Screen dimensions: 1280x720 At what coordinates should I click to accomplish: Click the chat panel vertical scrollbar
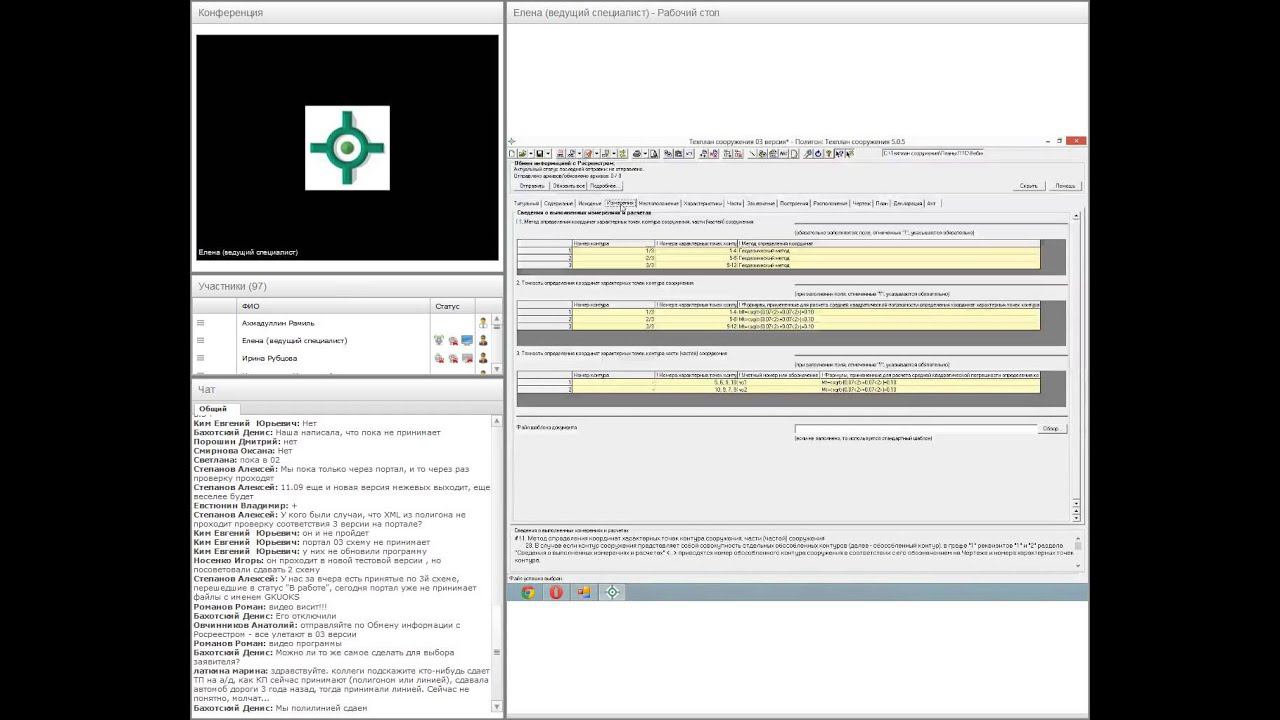[x=498, y=565]
